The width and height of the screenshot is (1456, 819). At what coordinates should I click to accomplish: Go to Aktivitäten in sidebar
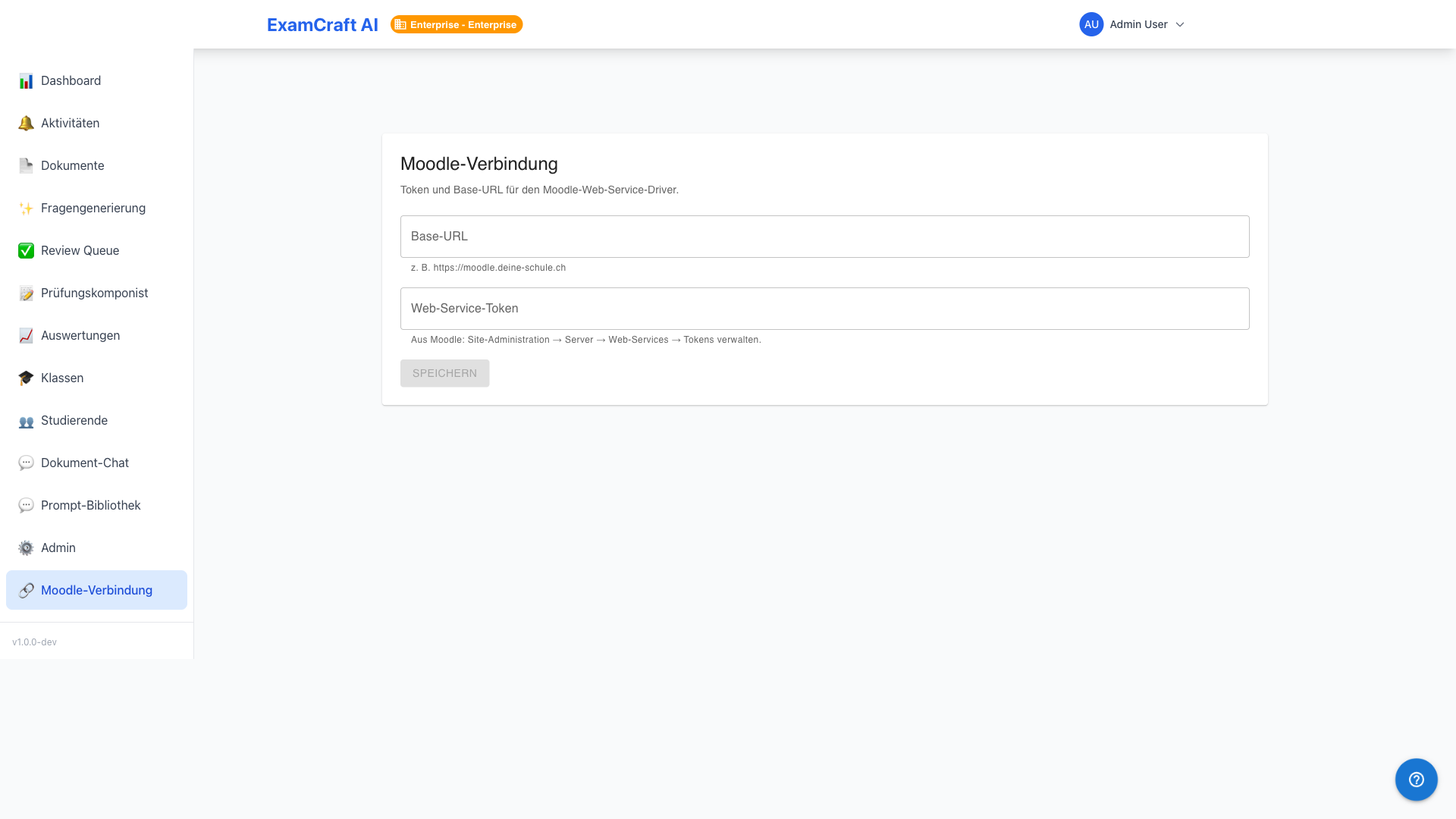click(x=96, y=123)
